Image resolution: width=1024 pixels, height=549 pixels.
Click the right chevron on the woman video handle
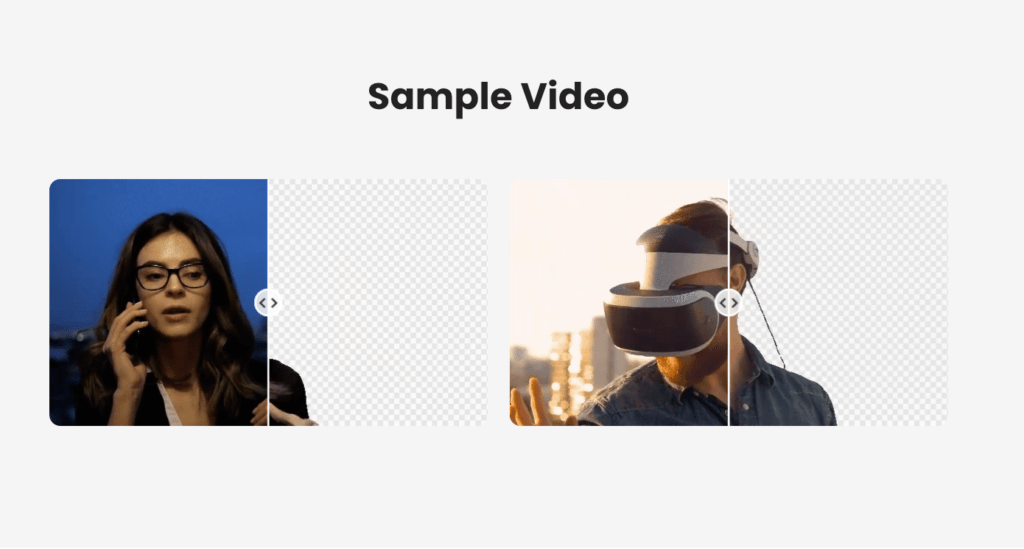(x=274, y=303)
